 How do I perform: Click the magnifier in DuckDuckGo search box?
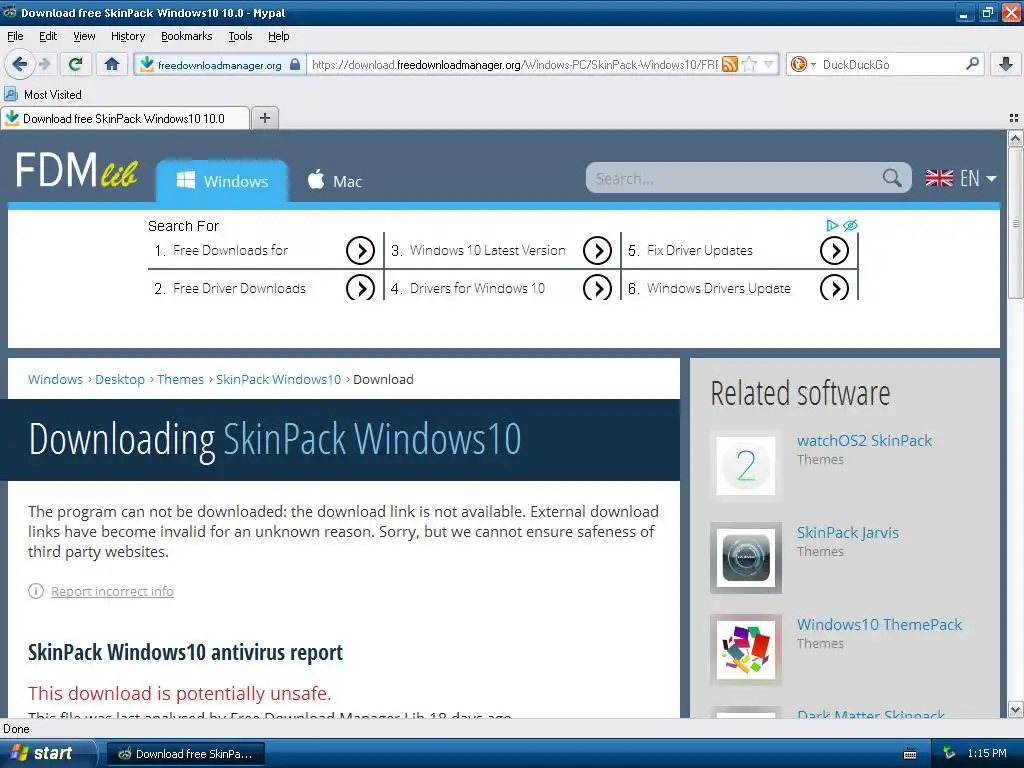(x=972, y=64)
